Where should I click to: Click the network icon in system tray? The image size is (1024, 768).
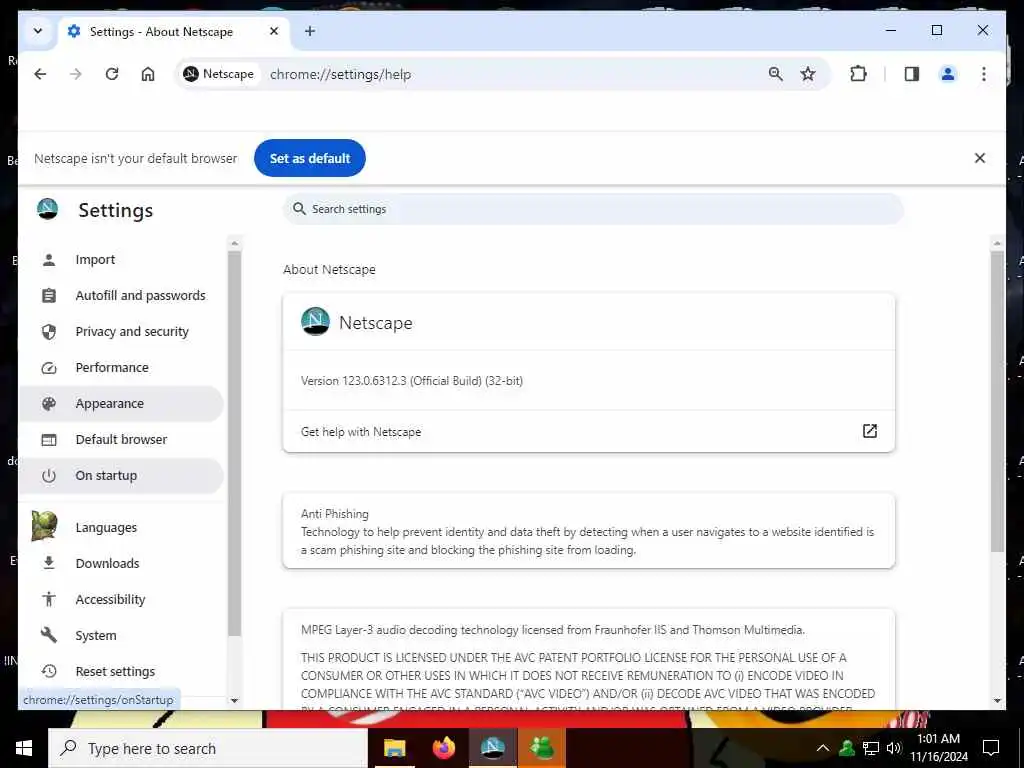(x=871, y=748)
